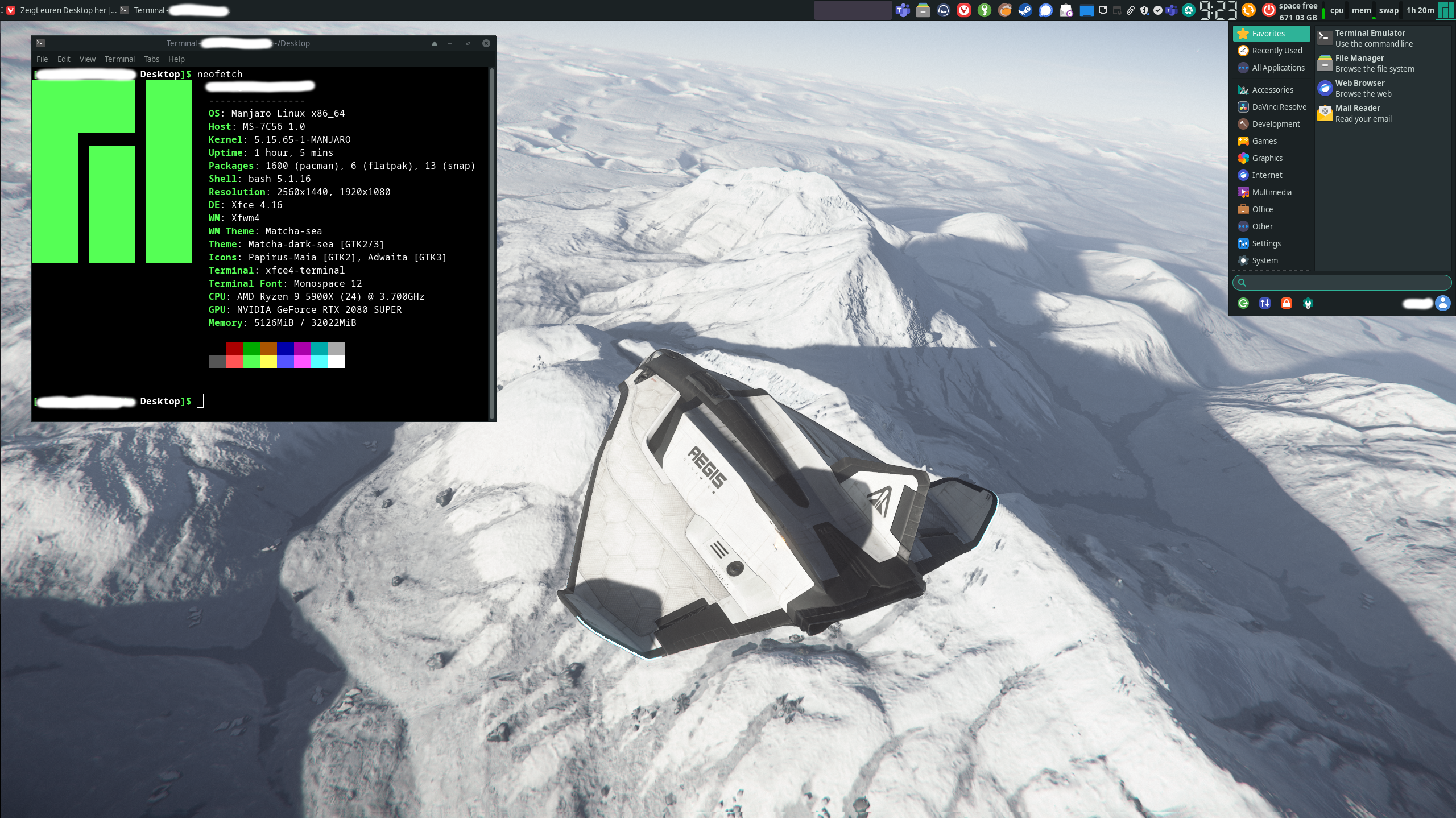
Task: Select the Favorites category
Action: (1272, 34)
